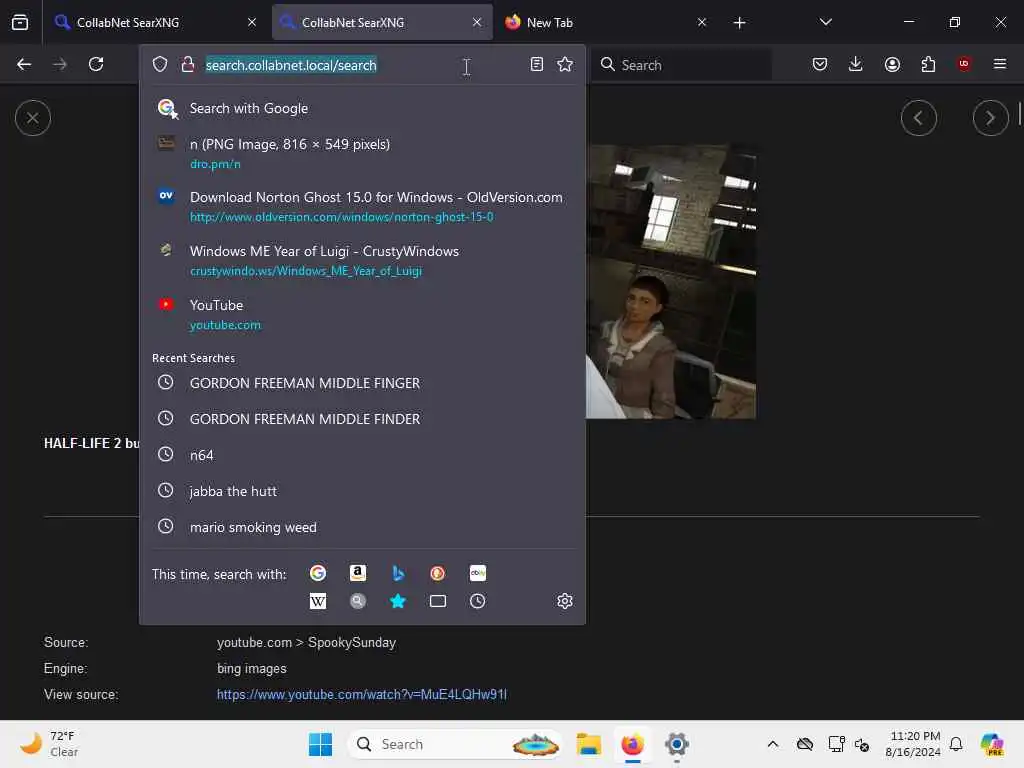1024x768 pixels.
Task: Search bookmarks using the blue star icon
Action: pyautogui.click(x=398, y=601)
